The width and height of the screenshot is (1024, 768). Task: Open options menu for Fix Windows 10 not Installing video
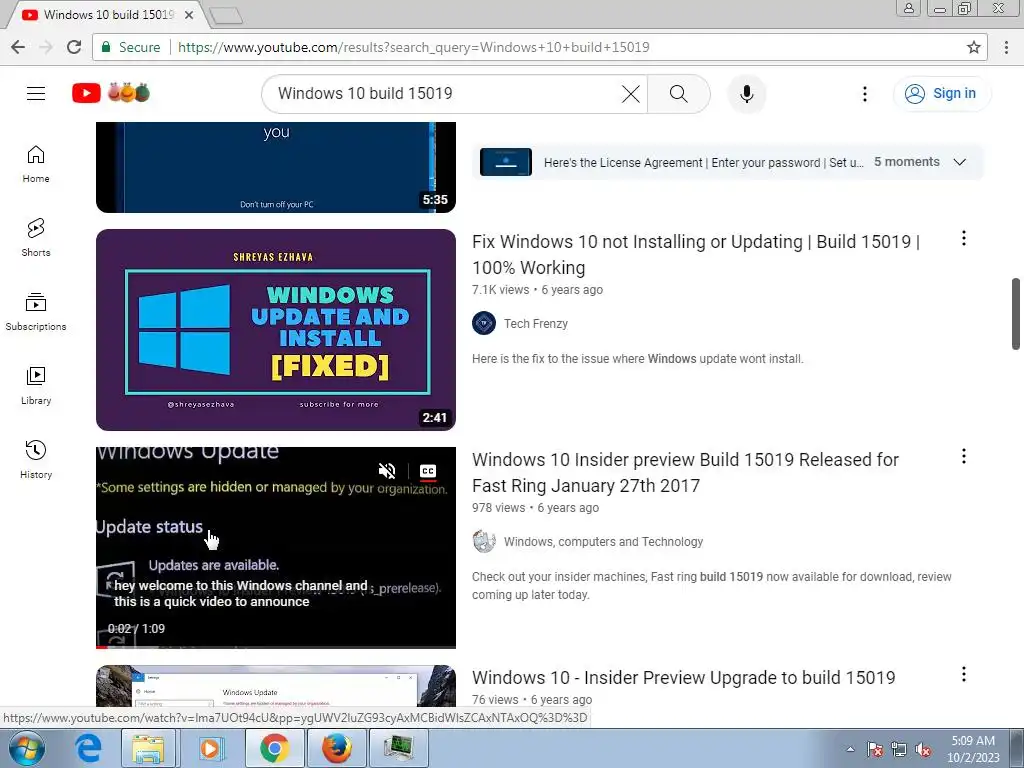pyautogui.click(x=963, y=238)
